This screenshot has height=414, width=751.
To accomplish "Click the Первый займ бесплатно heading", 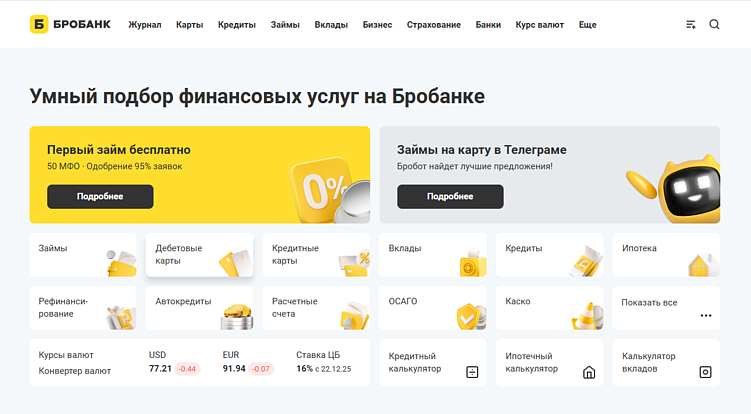I will pos(119,150).
